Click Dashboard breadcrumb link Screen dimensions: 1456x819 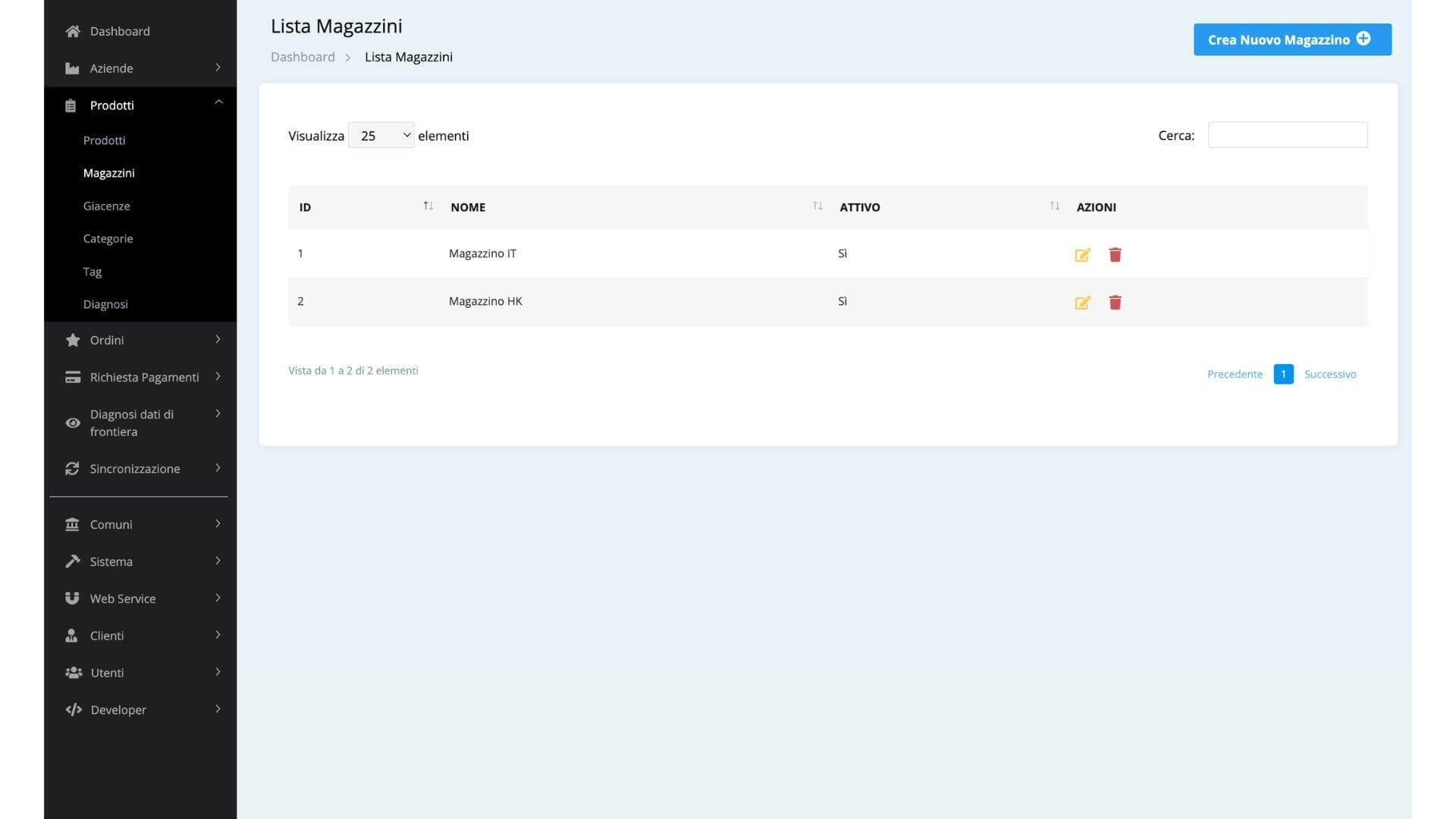303,57
